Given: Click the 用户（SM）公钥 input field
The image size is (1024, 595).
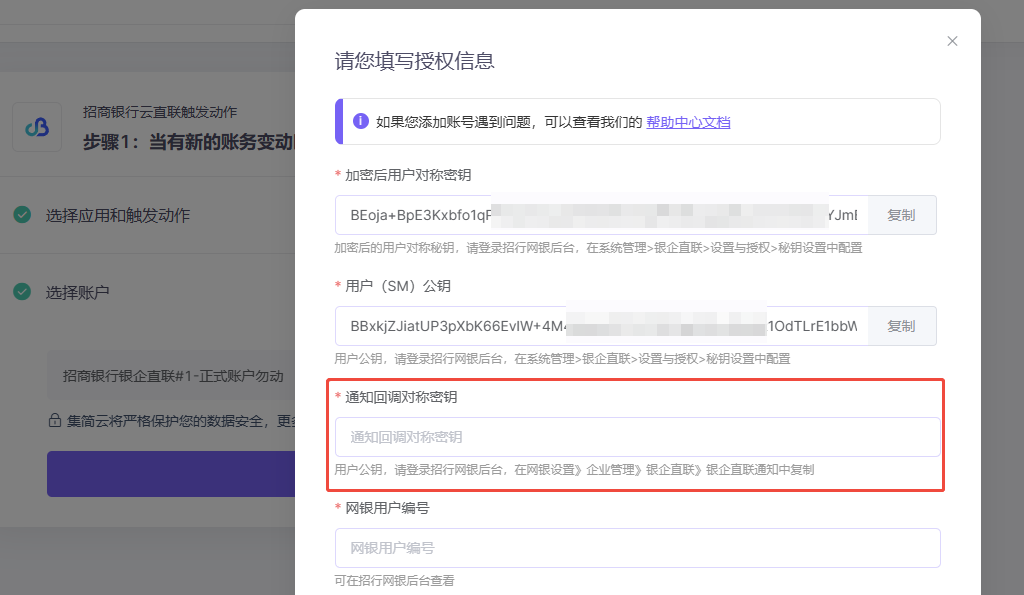Looking at the screenshot, I should 600,326.
